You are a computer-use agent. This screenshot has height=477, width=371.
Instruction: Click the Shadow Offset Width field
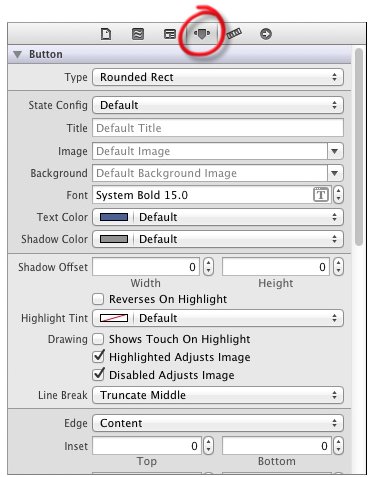(x=146, y=267)
